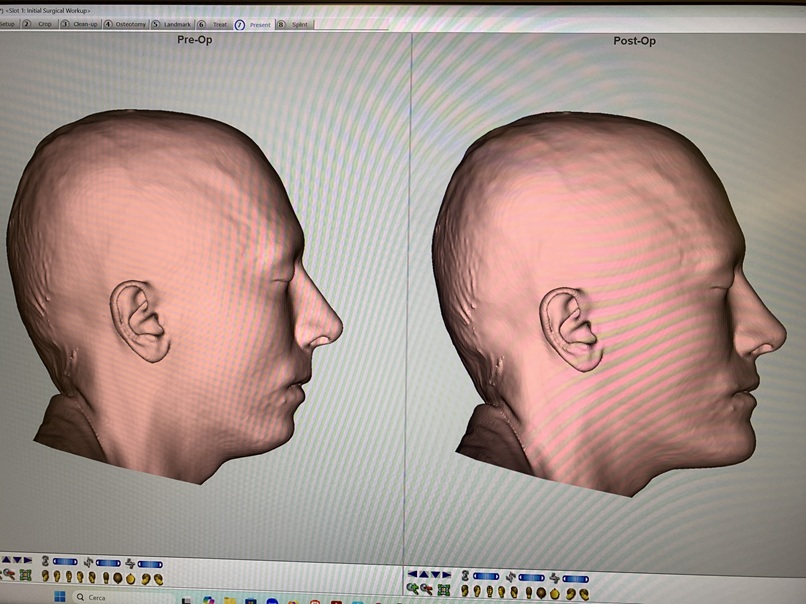Set Pre-Op view with the eighth head preset

pos(131,579)
